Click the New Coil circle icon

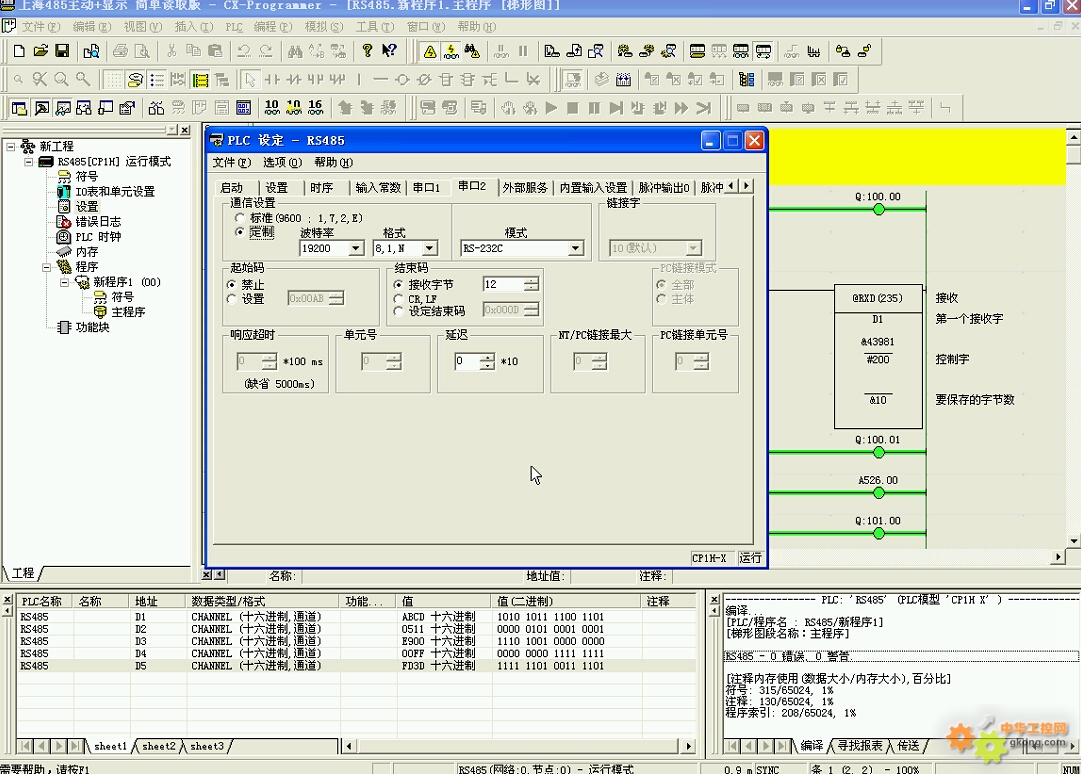coord(402,79)
